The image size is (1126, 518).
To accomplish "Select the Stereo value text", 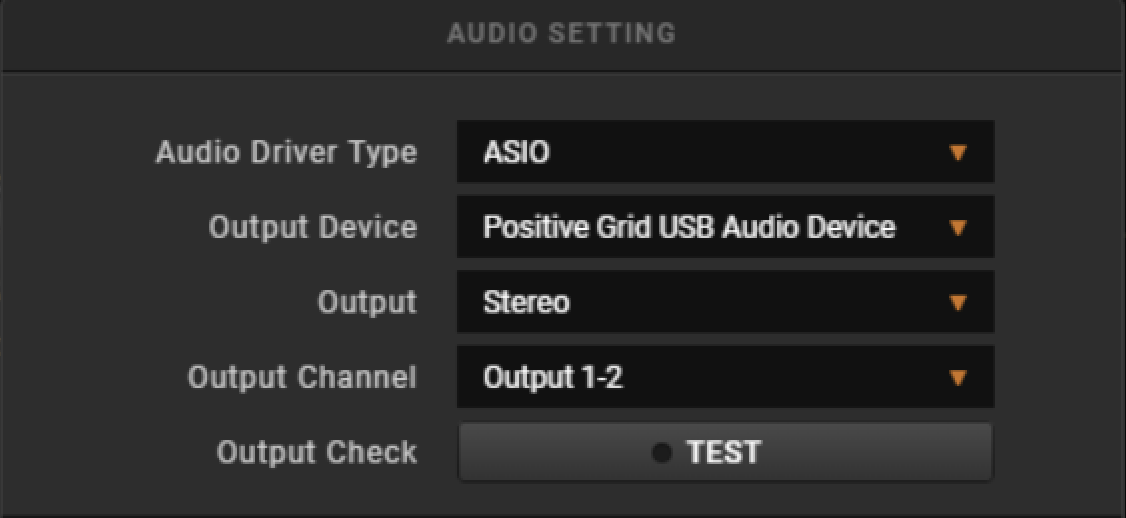I will coord(526,302).
